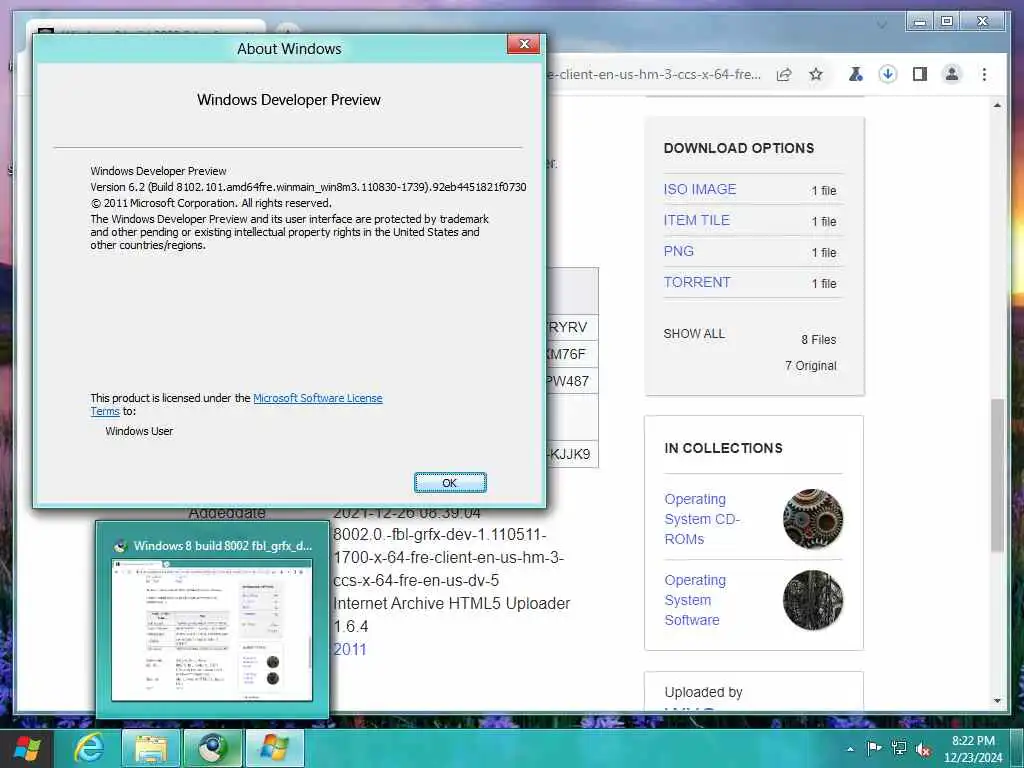Open the ISO IMAGE download option
This screenshot has height=768, width=1024.
point(699,189)
